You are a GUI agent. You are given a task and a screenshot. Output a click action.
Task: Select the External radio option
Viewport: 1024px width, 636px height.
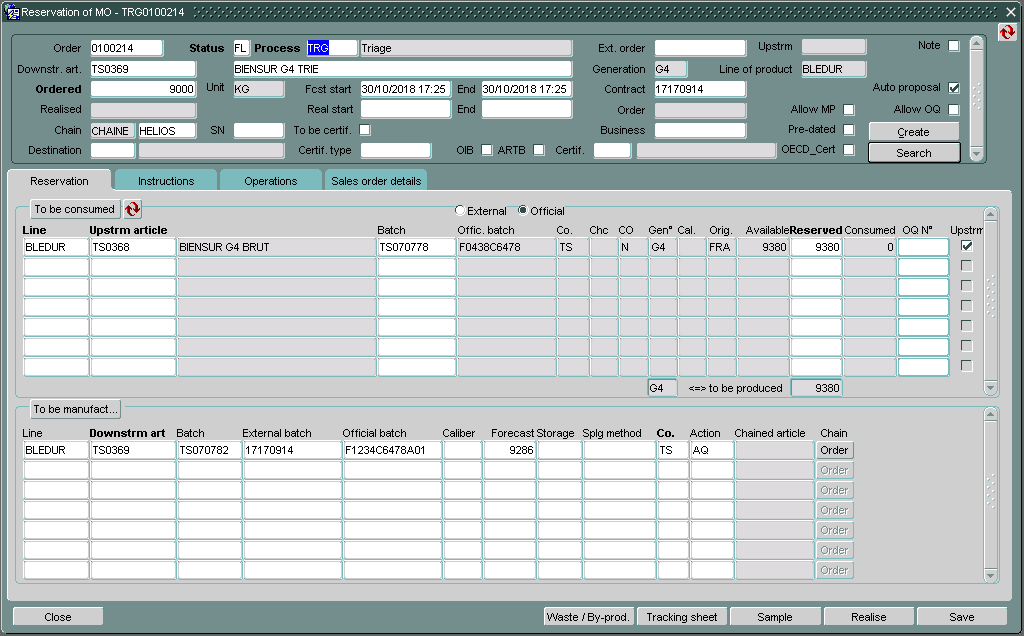pos(460,210)
